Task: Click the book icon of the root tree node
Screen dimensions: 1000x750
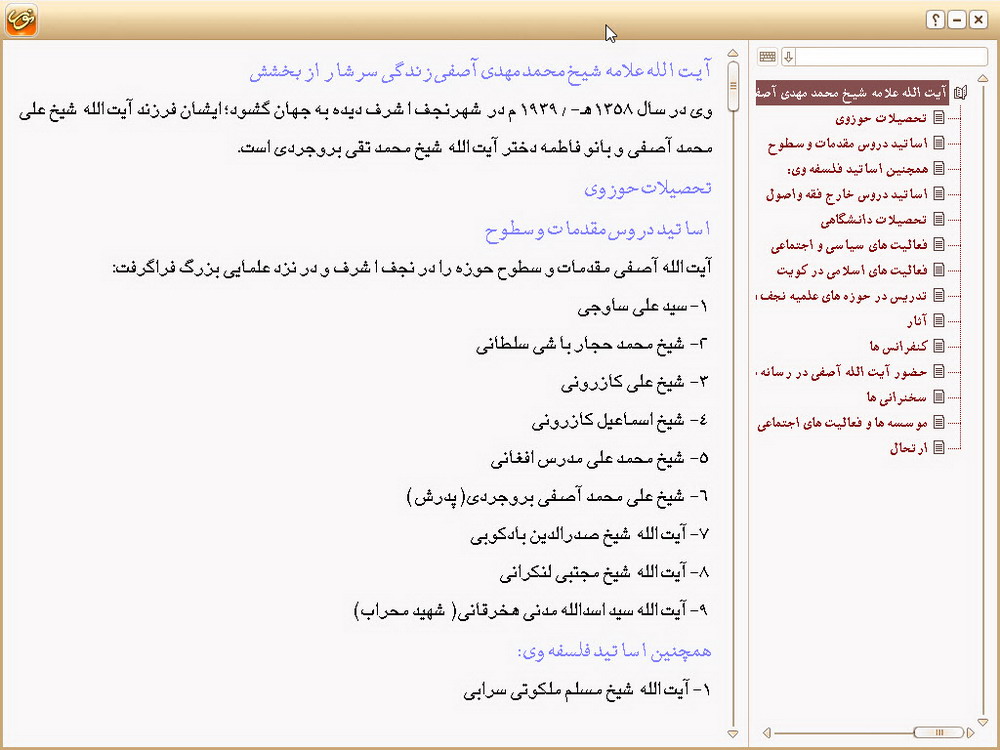Action: point(961,93)
